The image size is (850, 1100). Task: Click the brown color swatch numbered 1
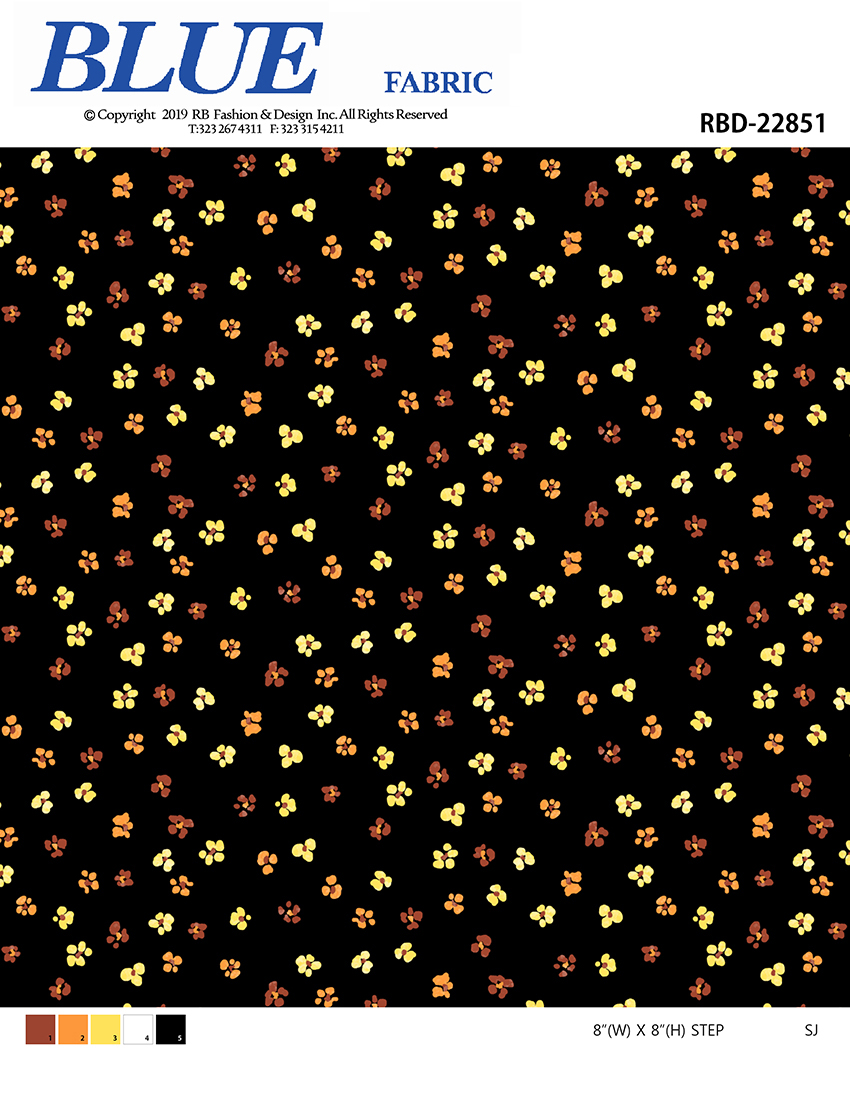pos(41,1029)
